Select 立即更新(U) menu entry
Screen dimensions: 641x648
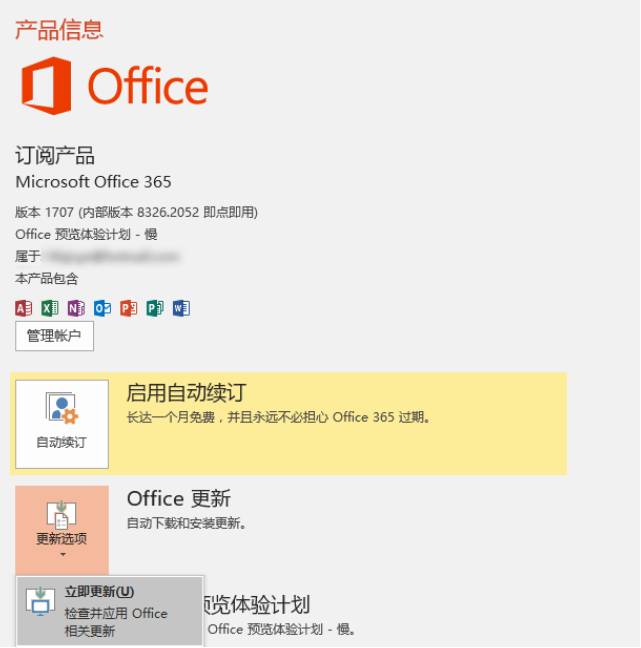pos(110,611)
